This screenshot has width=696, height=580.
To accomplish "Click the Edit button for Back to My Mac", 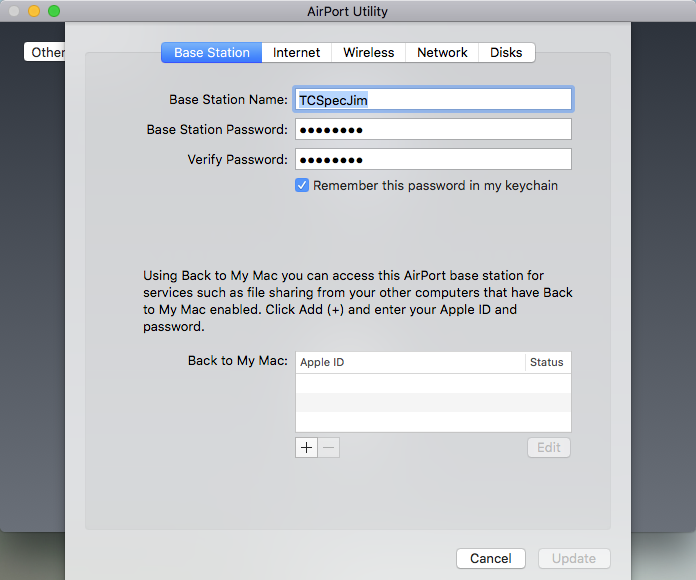I will click(x=549, y=447).
